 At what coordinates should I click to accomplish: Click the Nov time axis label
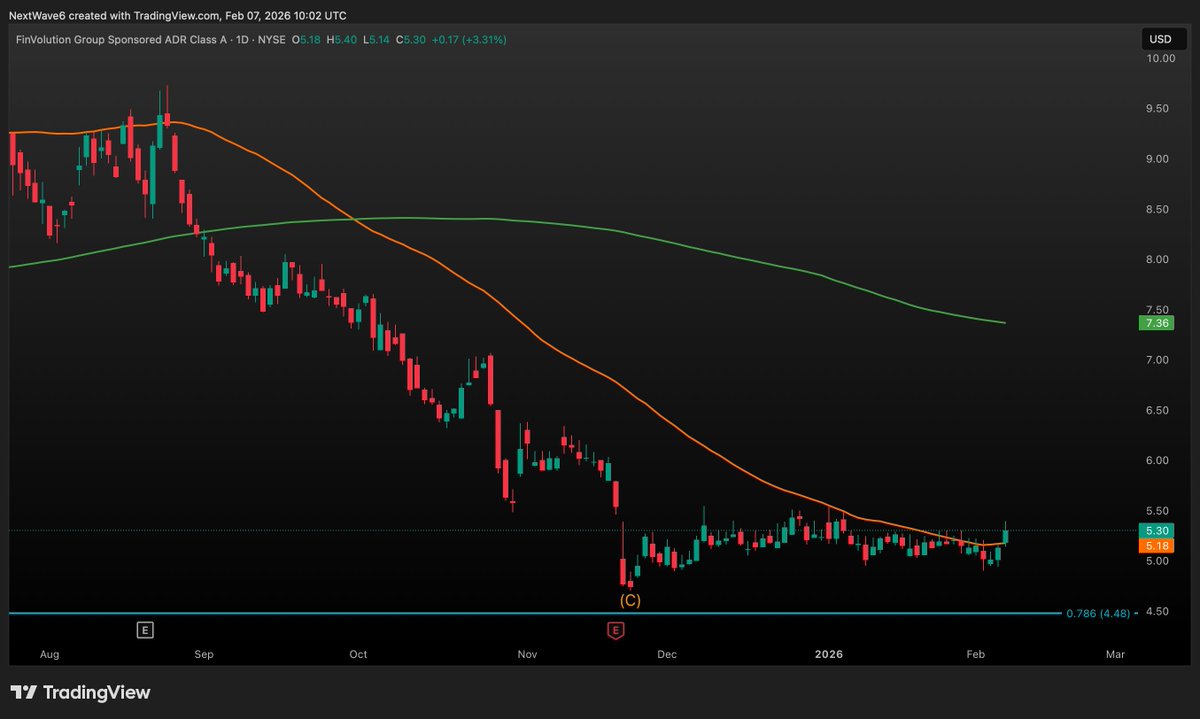528,655
